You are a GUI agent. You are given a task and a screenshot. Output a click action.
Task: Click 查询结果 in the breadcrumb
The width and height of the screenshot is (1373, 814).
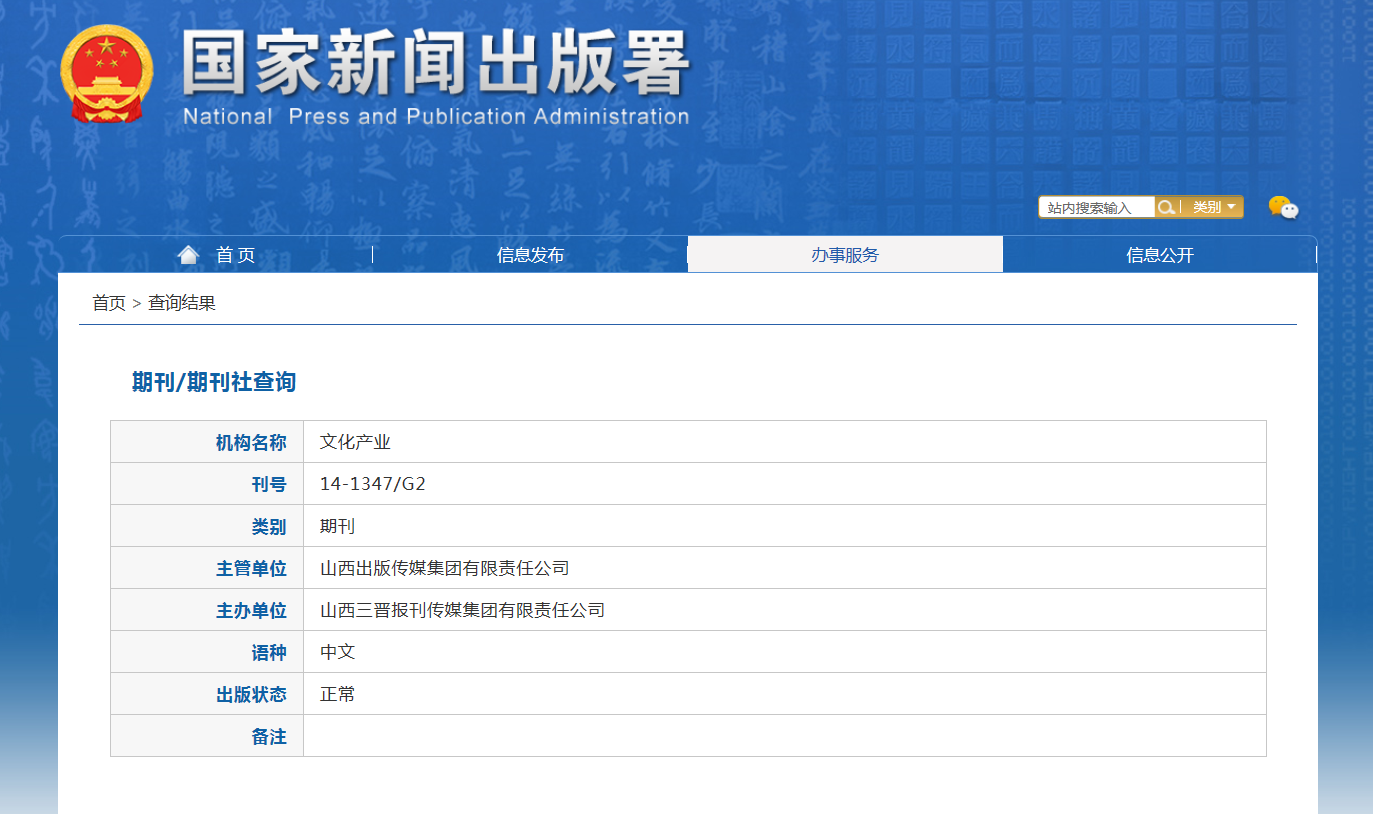(182, 303)
